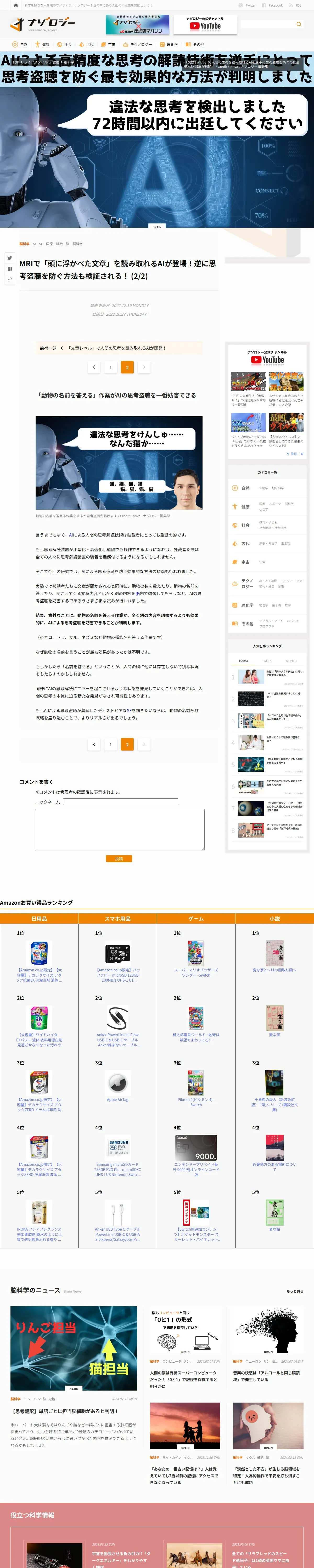Click the upper pagination left chevron
The height and width of the screenshot is (1568, 314).
pos(94,367)
